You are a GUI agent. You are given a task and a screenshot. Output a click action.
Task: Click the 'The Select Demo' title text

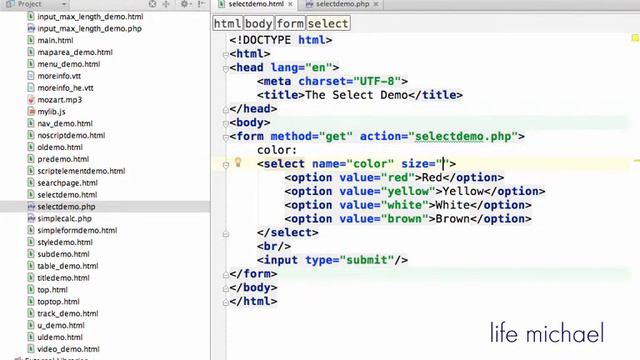tap(356, 95)
